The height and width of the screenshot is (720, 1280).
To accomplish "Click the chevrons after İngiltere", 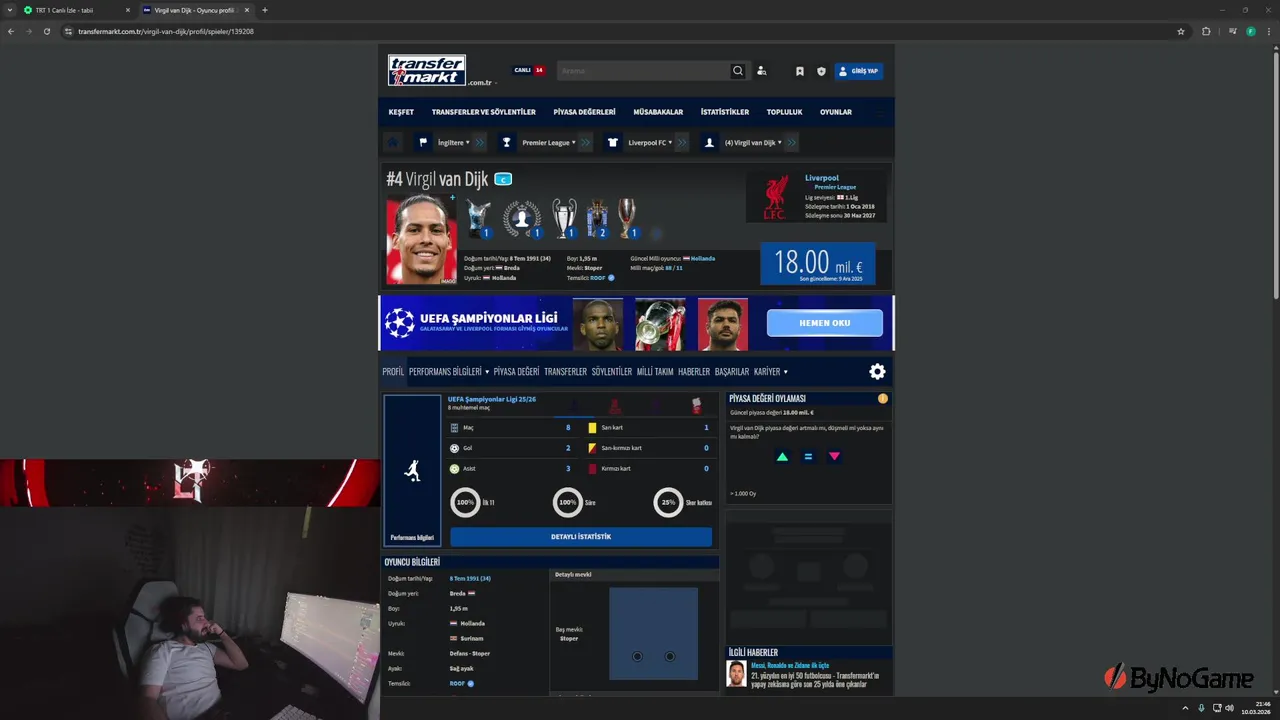I will pos(480,142).
